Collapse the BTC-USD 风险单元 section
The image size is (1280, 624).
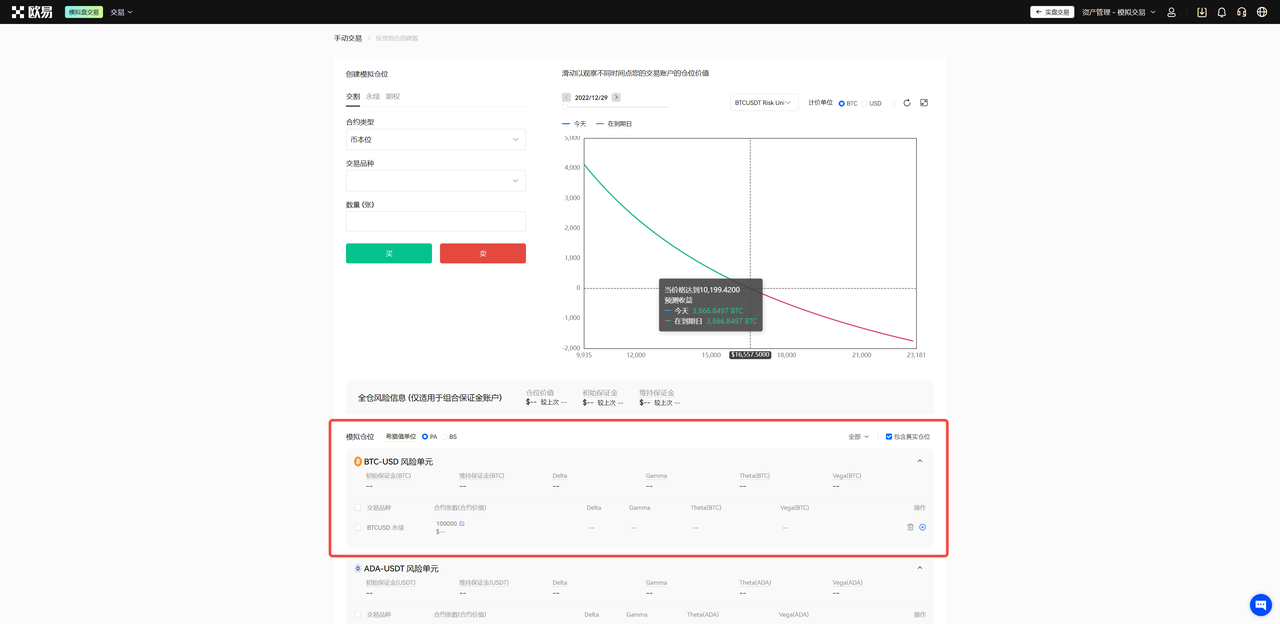[x=920, y=461]
